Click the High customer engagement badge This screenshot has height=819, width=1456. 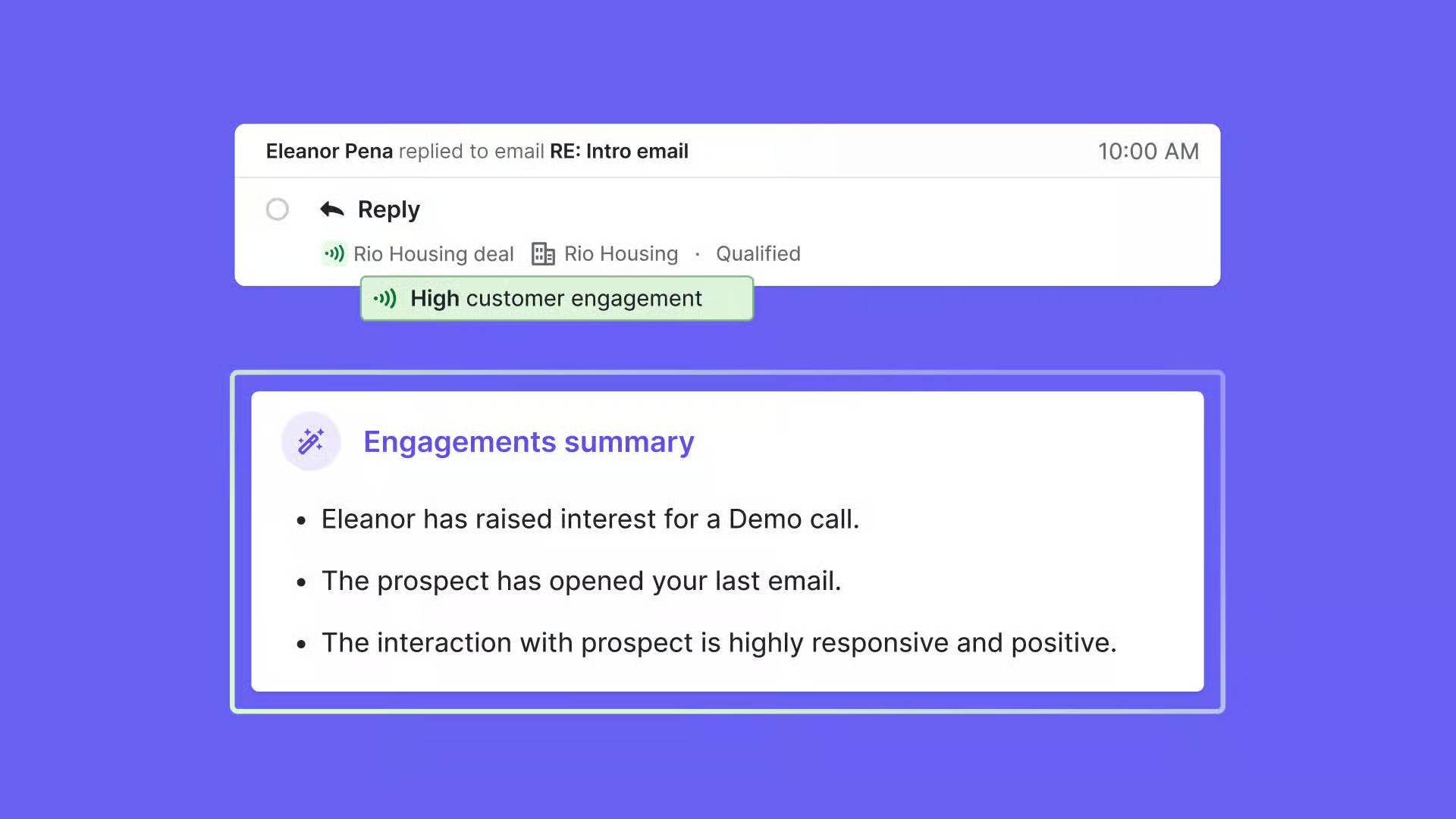pos(557,299)
